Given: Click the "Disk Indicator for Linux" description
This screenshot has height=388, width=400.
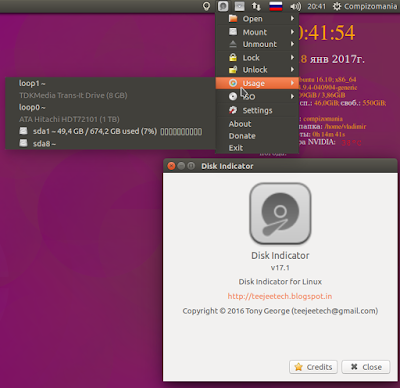Looking at the screenshot, I should click(280, 282).
